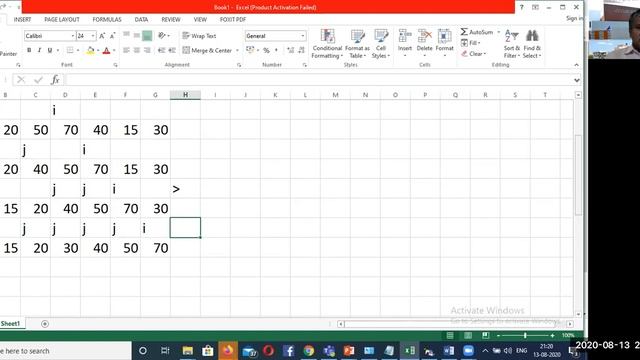Open the DATA tab

click(141, 20)
